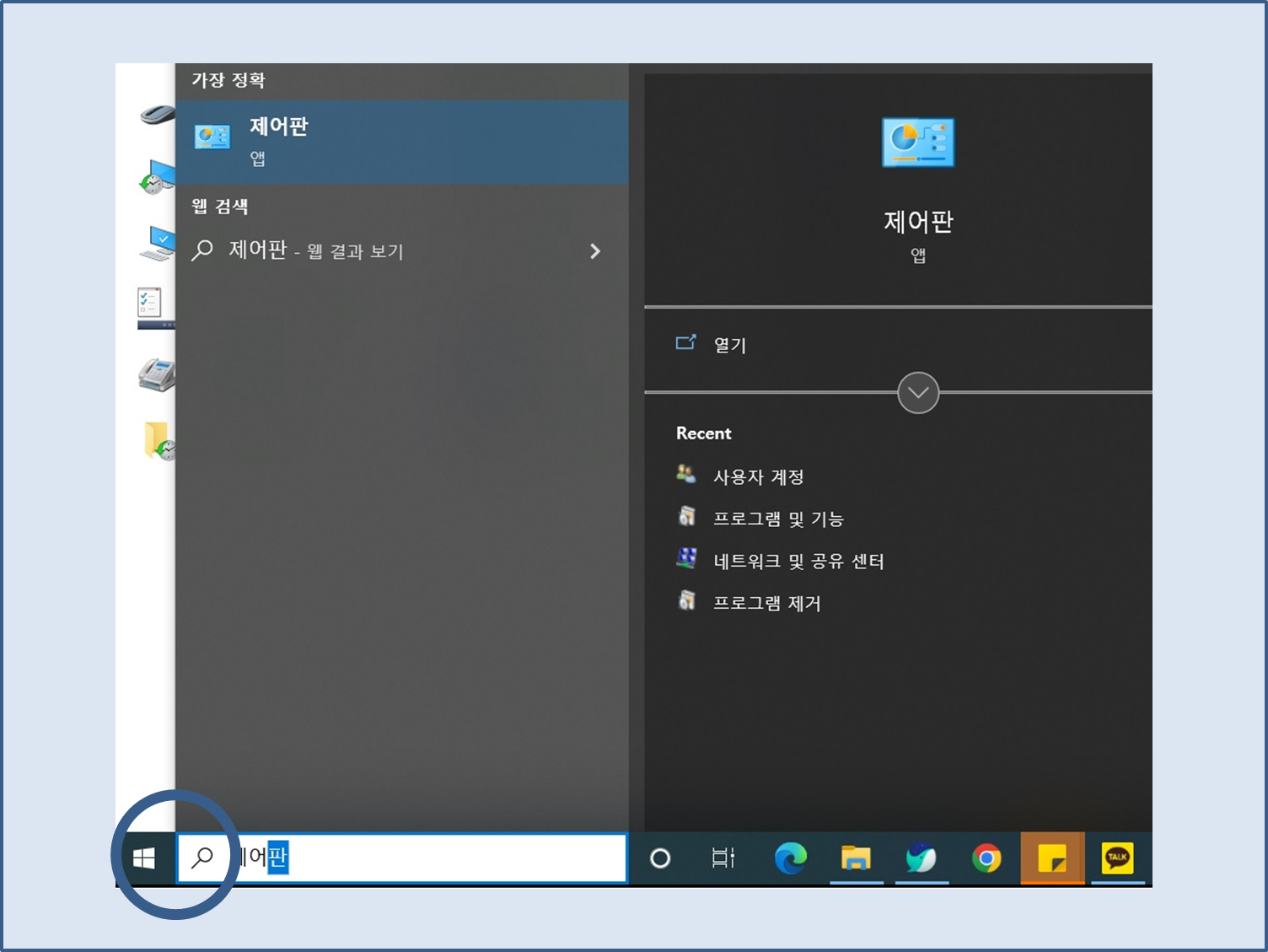Open Task View on the taskbar
The image size is (1268, 952).
click(x=723, y=858)
